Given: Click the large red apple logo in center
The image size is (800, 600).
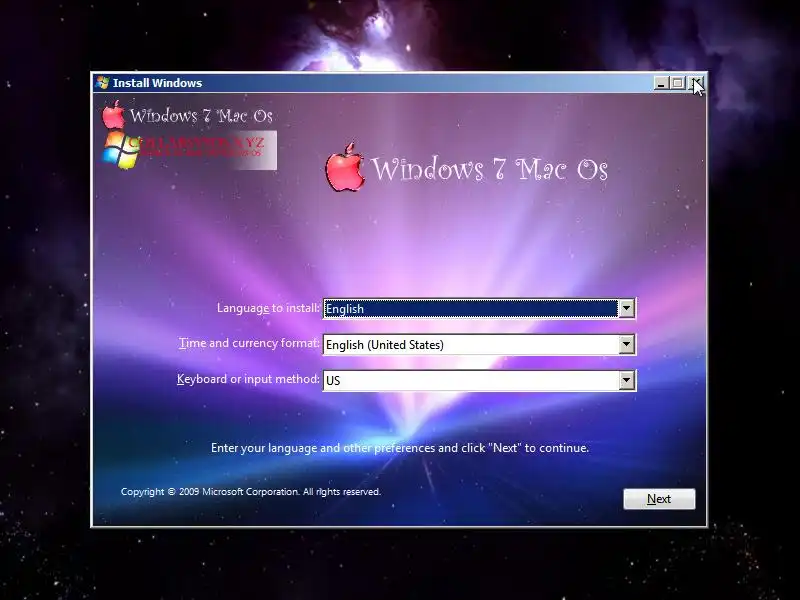Looking at the screenshot, I should point(344,167).
